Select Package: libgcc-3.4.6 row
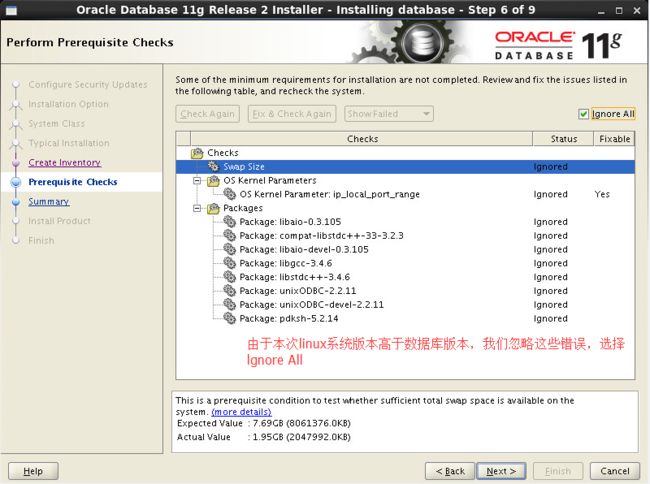Viewport: 650px width, 484px height. coord(405,263)
